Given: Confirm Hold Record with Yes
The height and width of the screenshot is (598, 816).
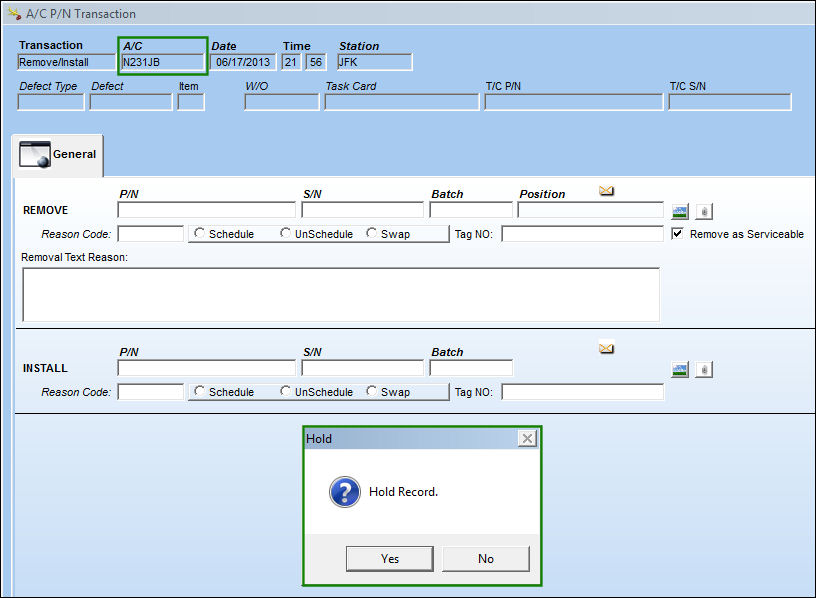Looking at the screenshot, I should click(390, 558).
